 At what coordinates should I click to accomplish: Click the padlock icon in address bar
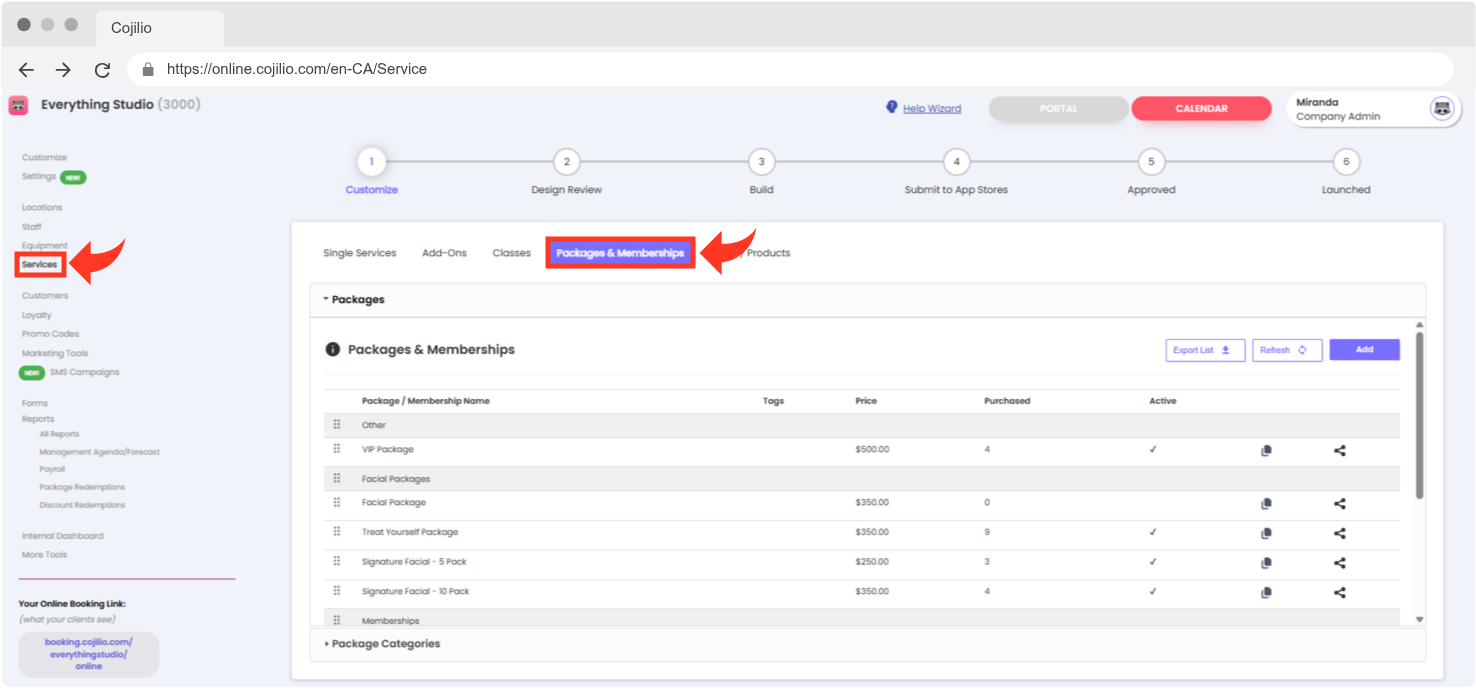148,70
